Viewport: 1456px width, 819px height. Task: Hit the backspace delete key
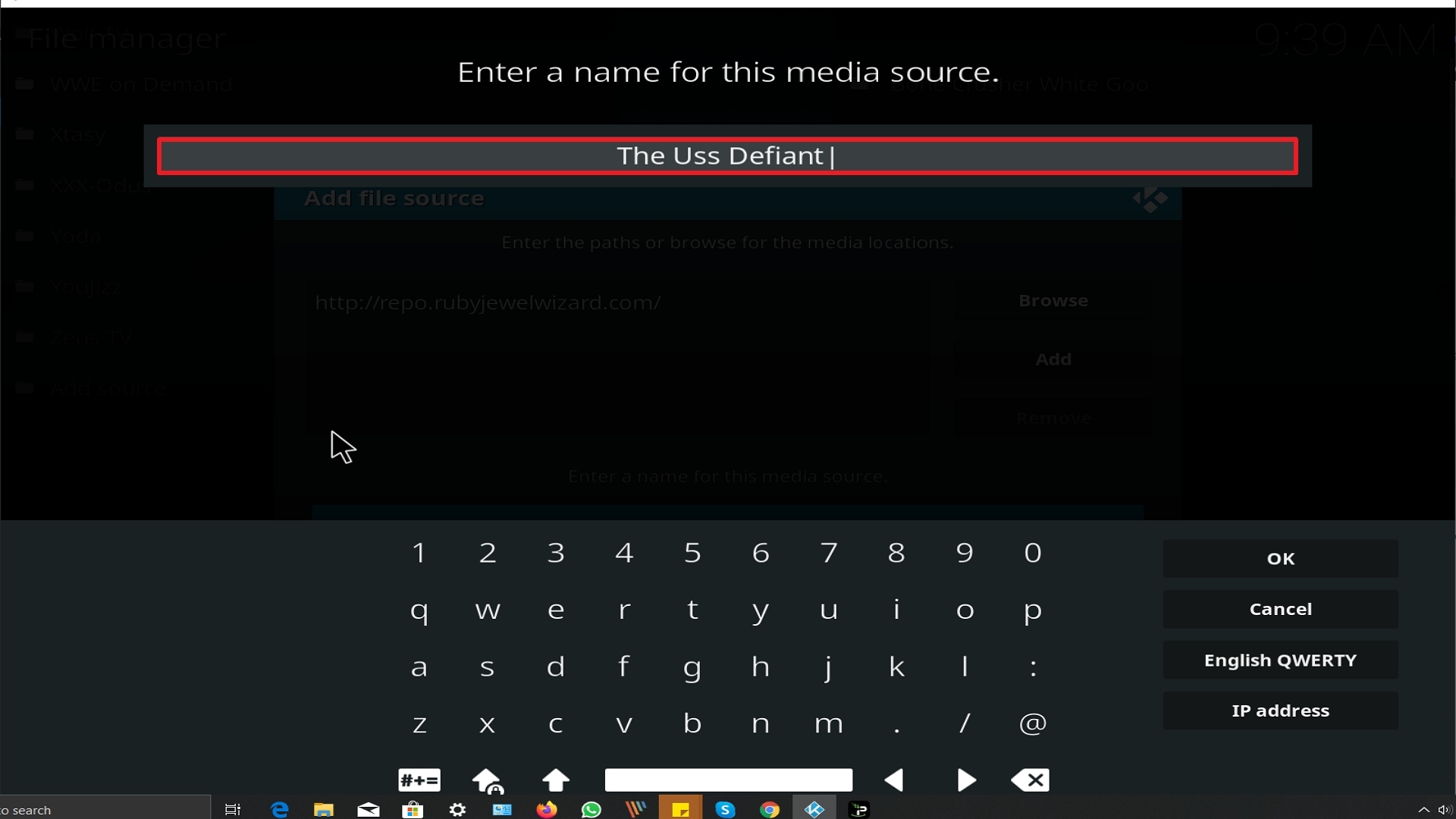coord(1031,780)
